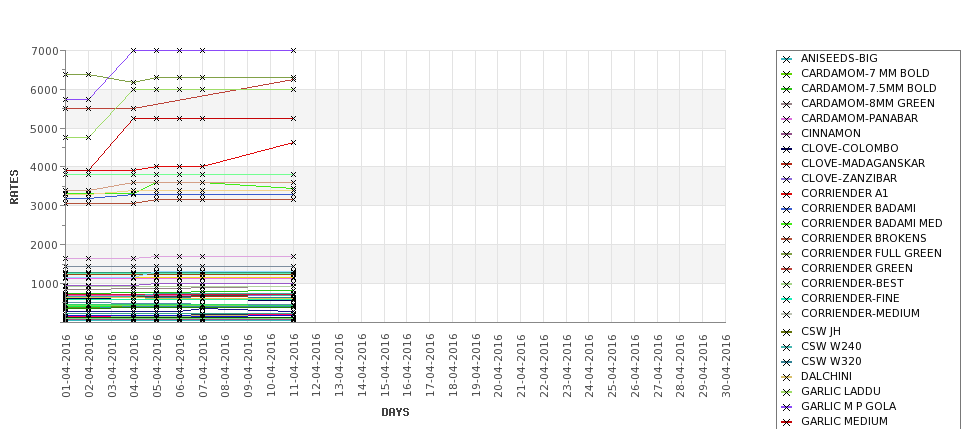
Task: Click the DALCHINI legend line marker
Action: [x=787, y=376]
